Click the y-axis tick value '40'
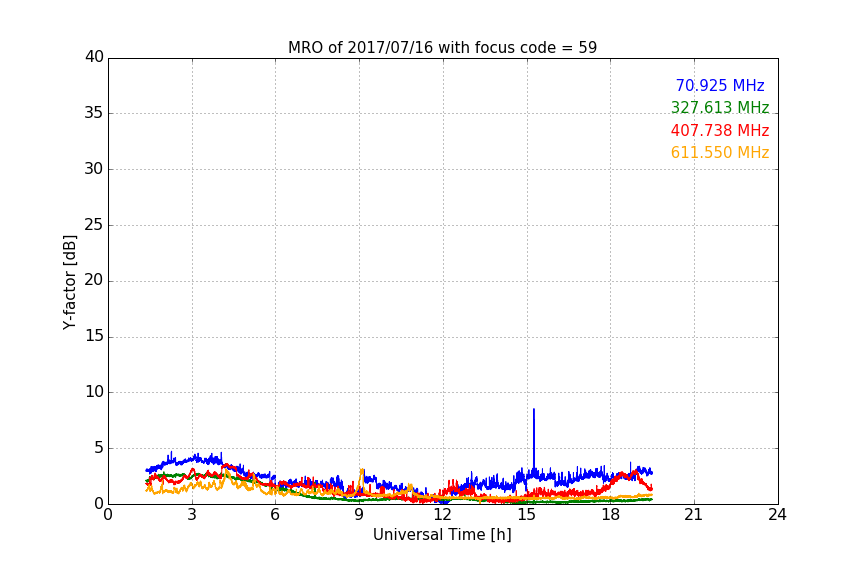The height and width of the screenshot is (576, 864). pos(94,57)
